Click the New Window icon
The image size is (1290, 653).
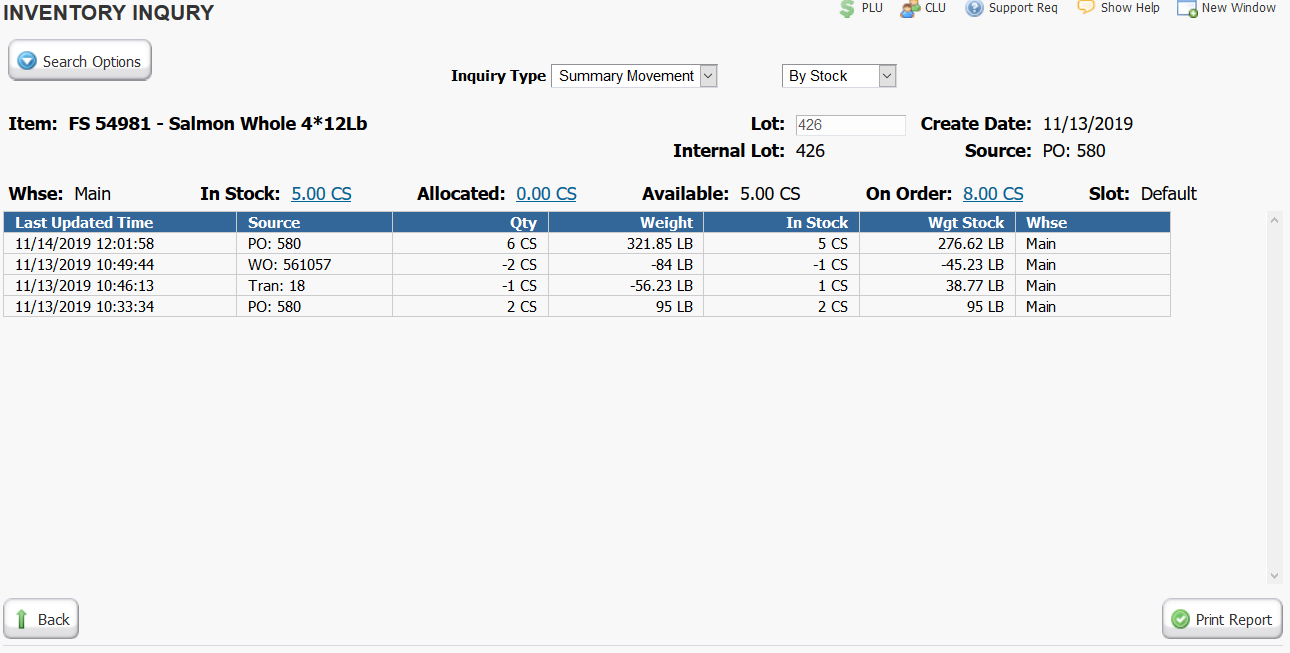pos(1187,9)
